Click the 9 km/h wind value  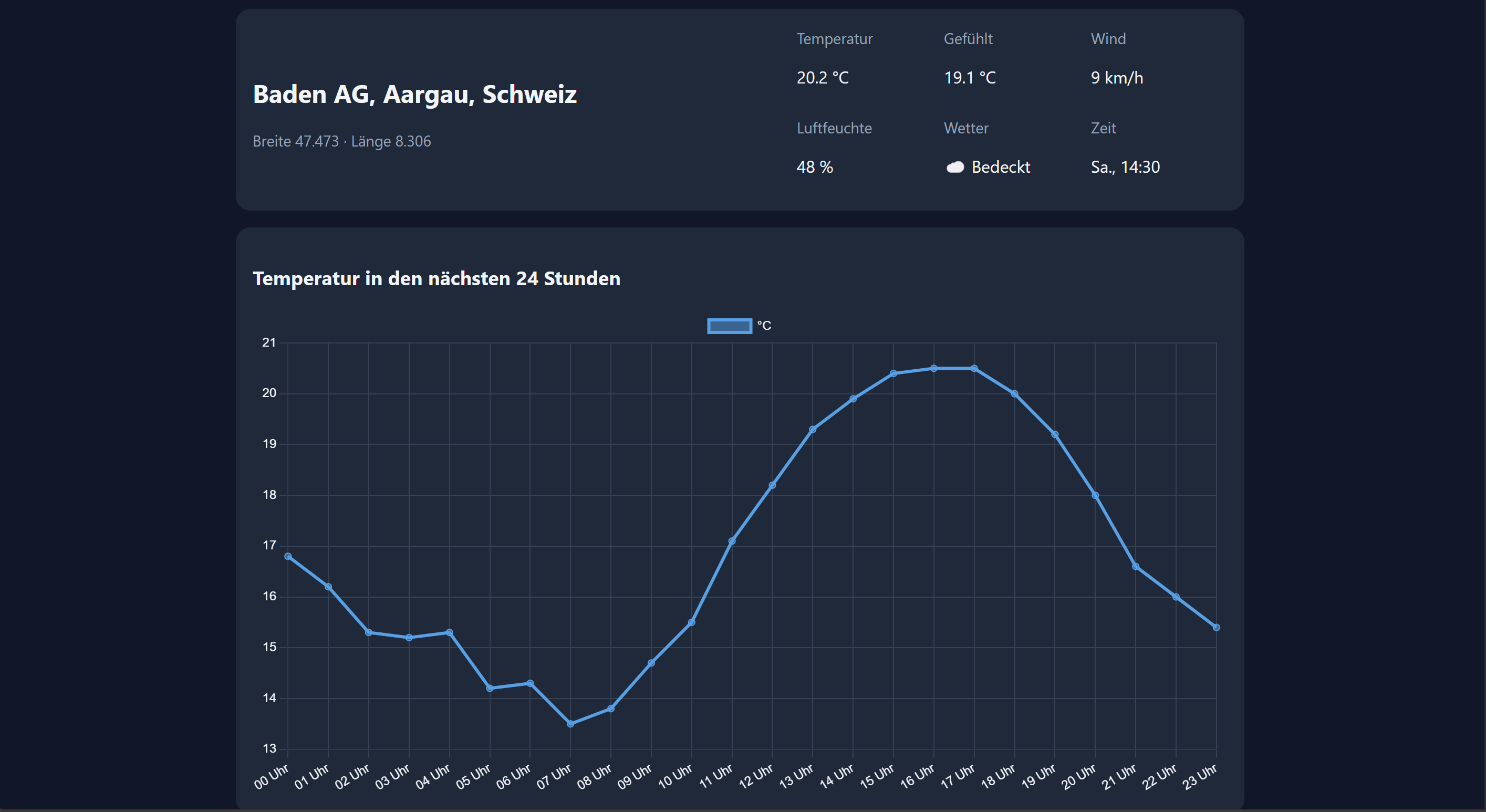click(1116, 78)
